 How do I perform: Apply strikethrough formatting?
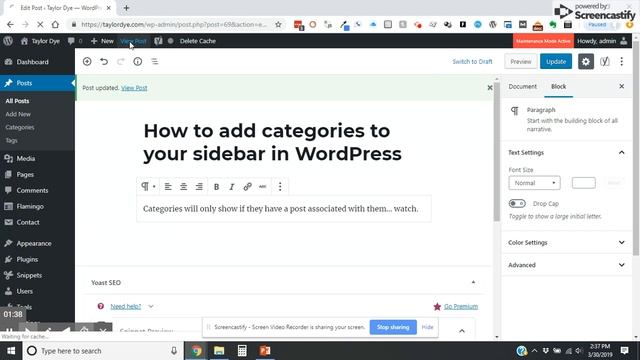click(262, 187)
